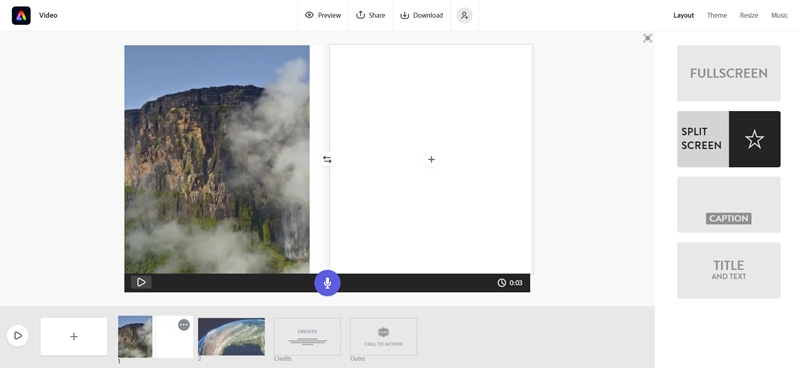Click the Download button
The image size is (800, 368).
coord(421,15)
